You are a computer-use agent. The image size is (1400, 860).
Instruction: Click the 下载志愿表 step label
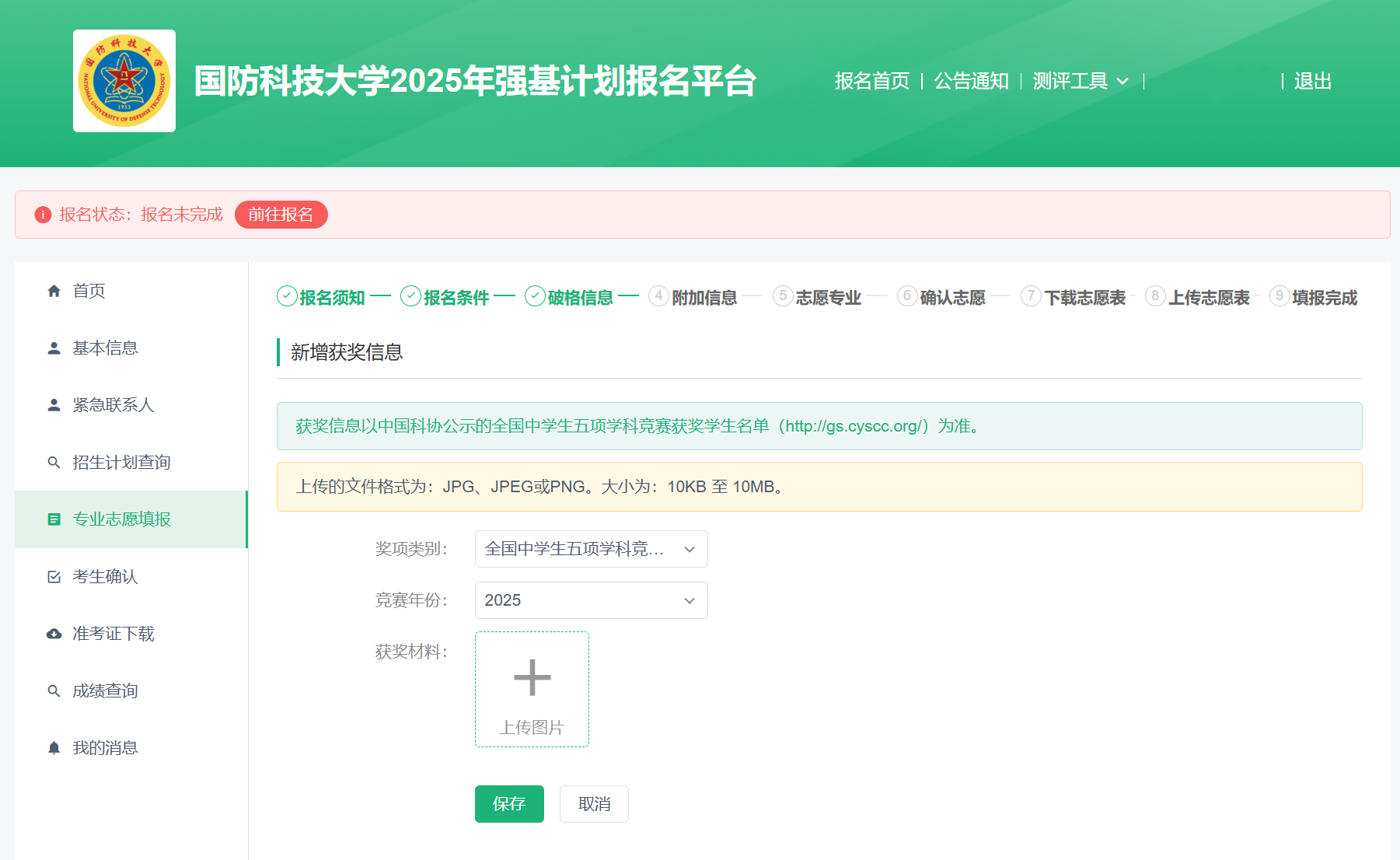(1085, 298)
